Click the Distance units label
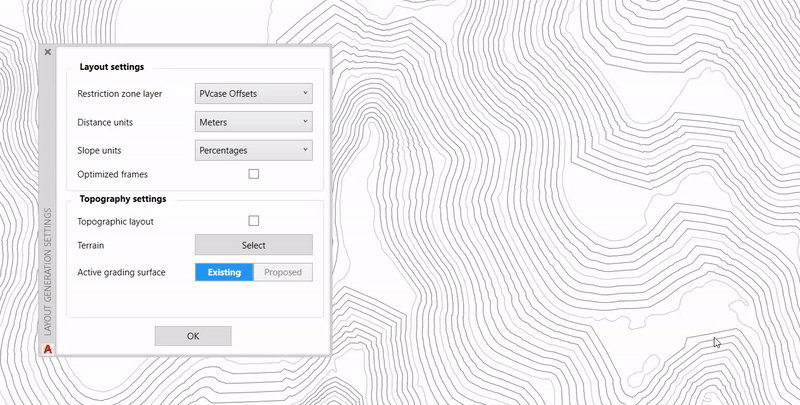The height and width of the screenshot is (405, 800). click(105, 122)
